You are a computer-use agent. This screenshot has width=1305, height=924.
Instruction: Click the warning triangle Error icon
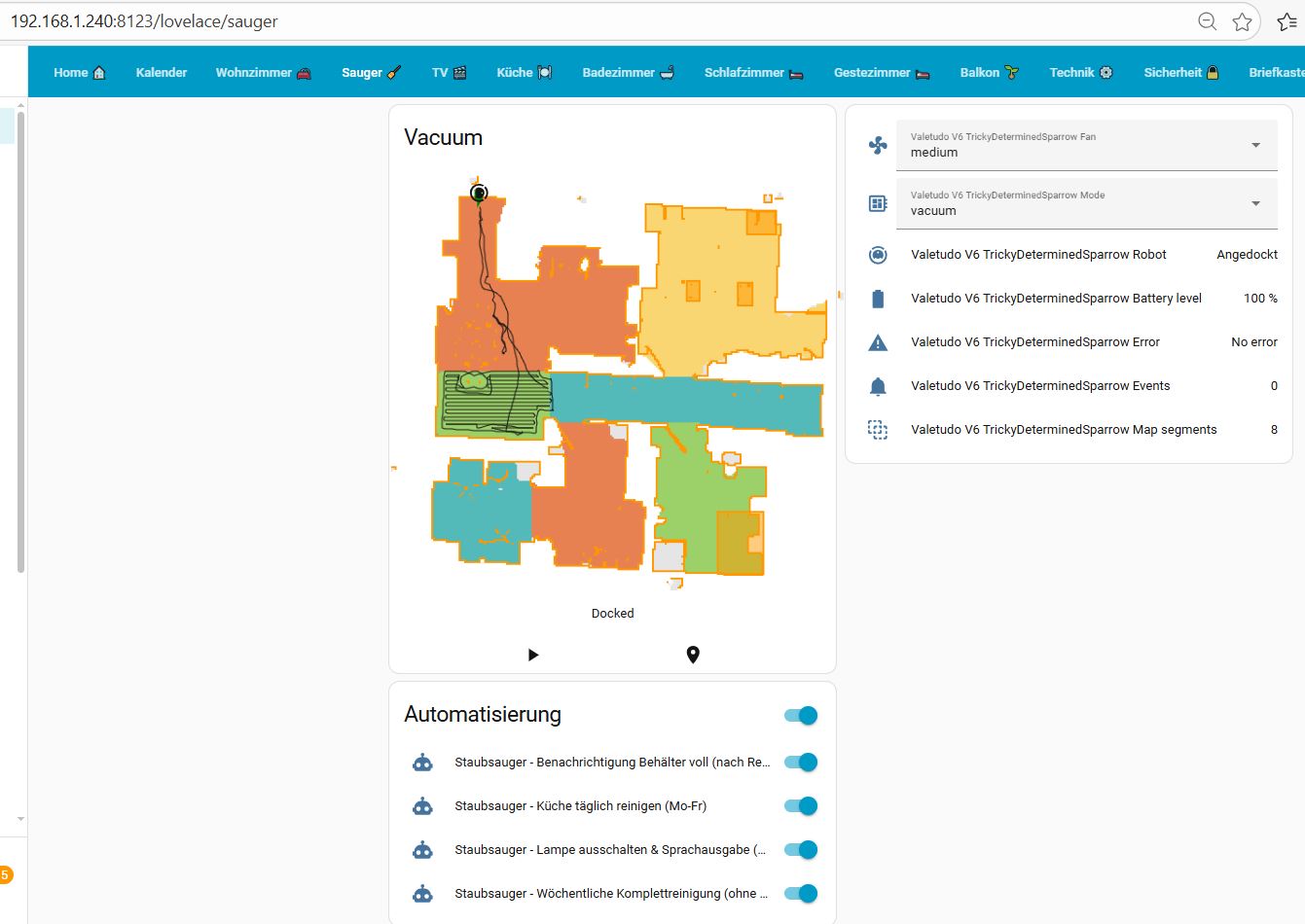click(878, 342)
